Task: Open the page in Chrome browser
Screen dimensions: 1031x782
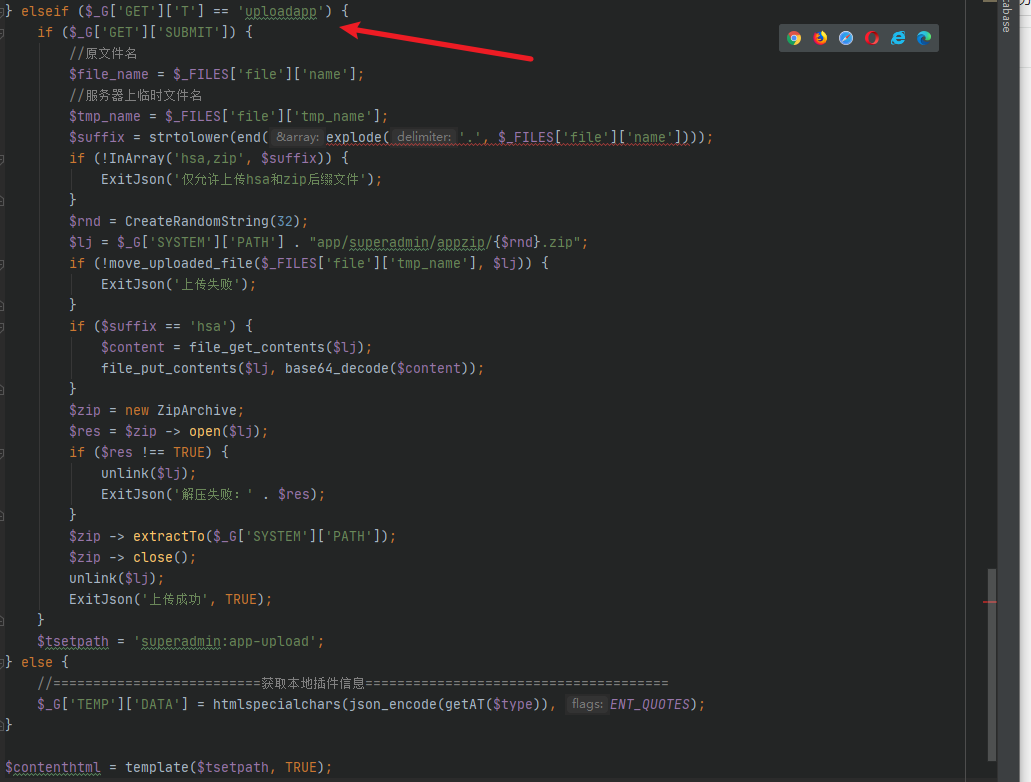Action: pyautogui.click(x=794, y=38)
